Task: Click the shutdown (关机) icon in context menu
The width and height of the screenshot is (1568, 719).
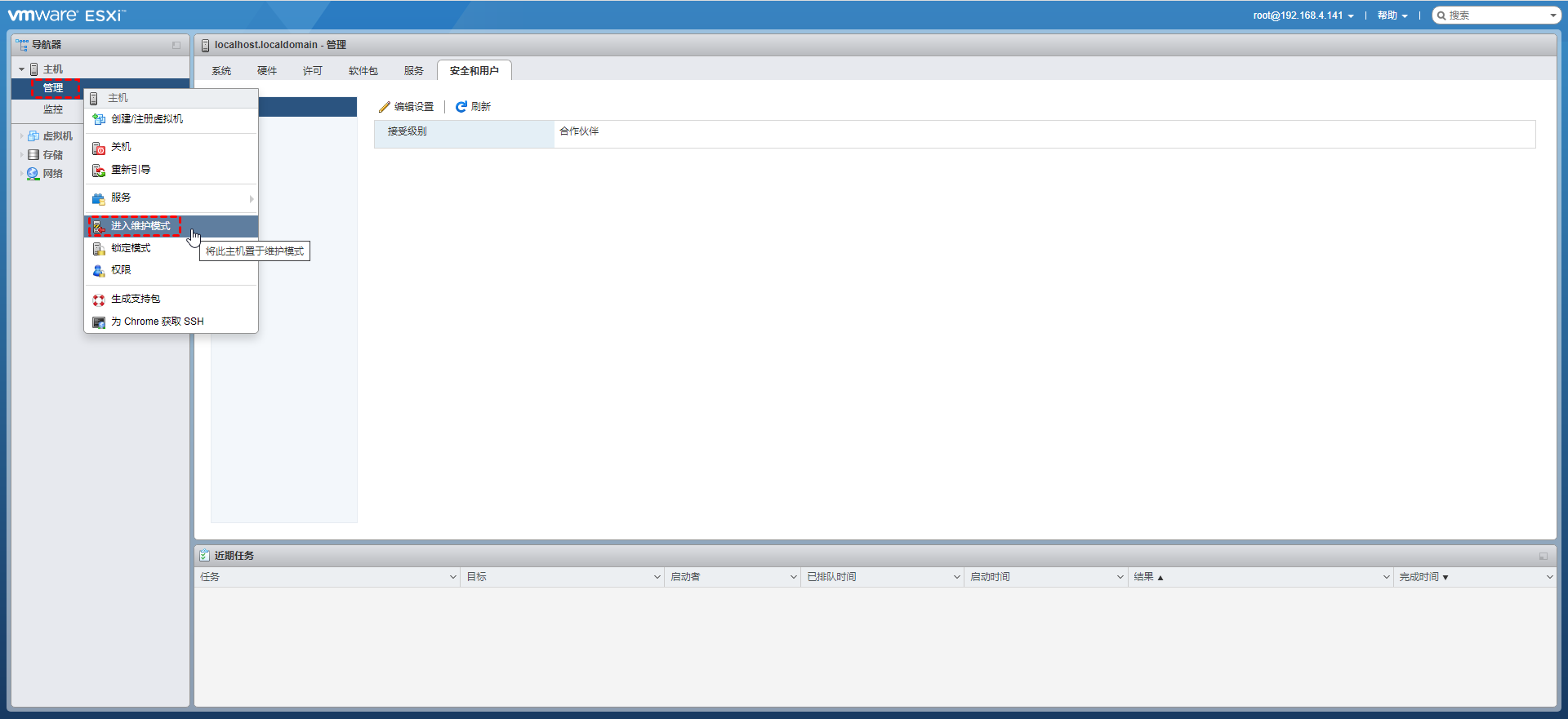Action: coord(99,148)
